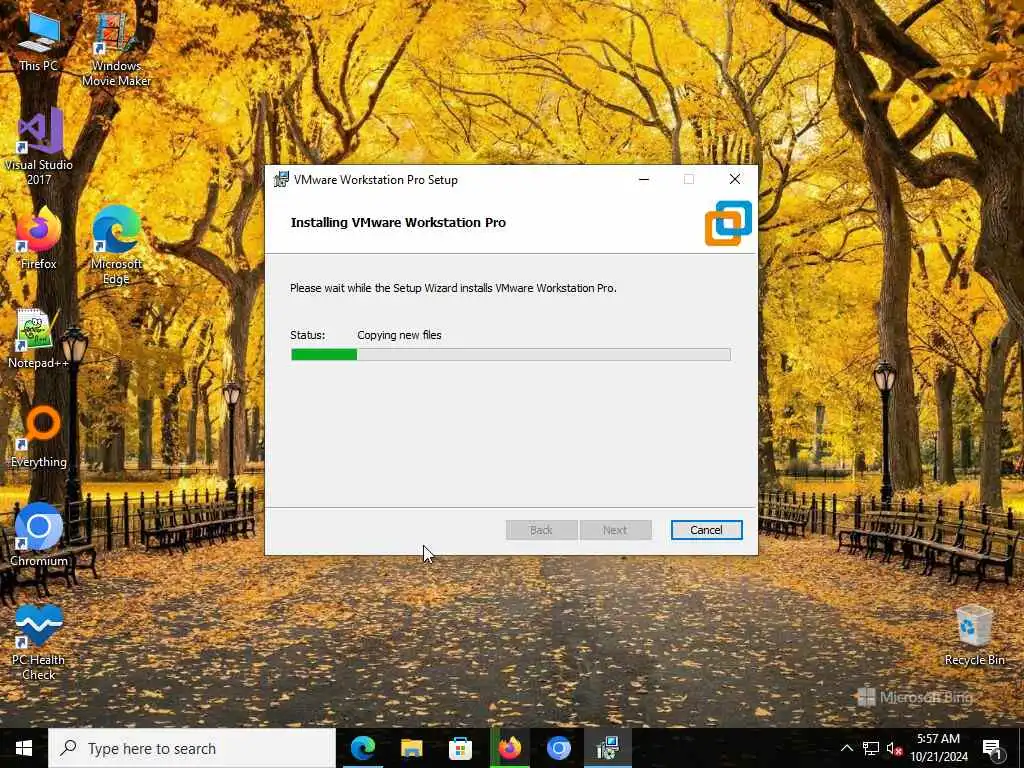Click the green installation progress bar
1024x768 pixels.
coord(511,355)
